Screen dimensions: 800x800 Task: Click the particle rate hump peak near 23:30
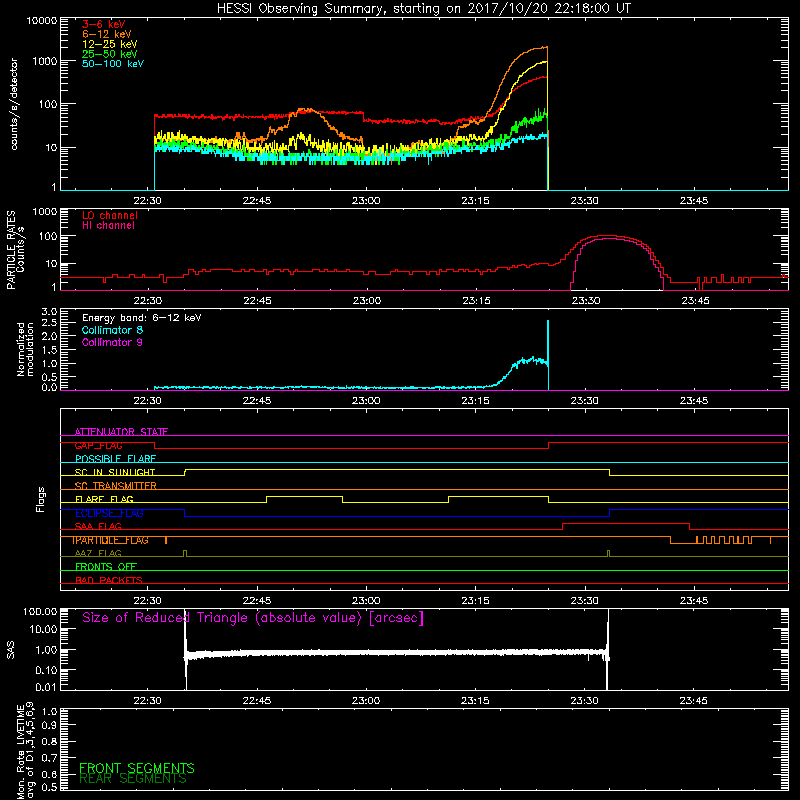coord(606,236)
